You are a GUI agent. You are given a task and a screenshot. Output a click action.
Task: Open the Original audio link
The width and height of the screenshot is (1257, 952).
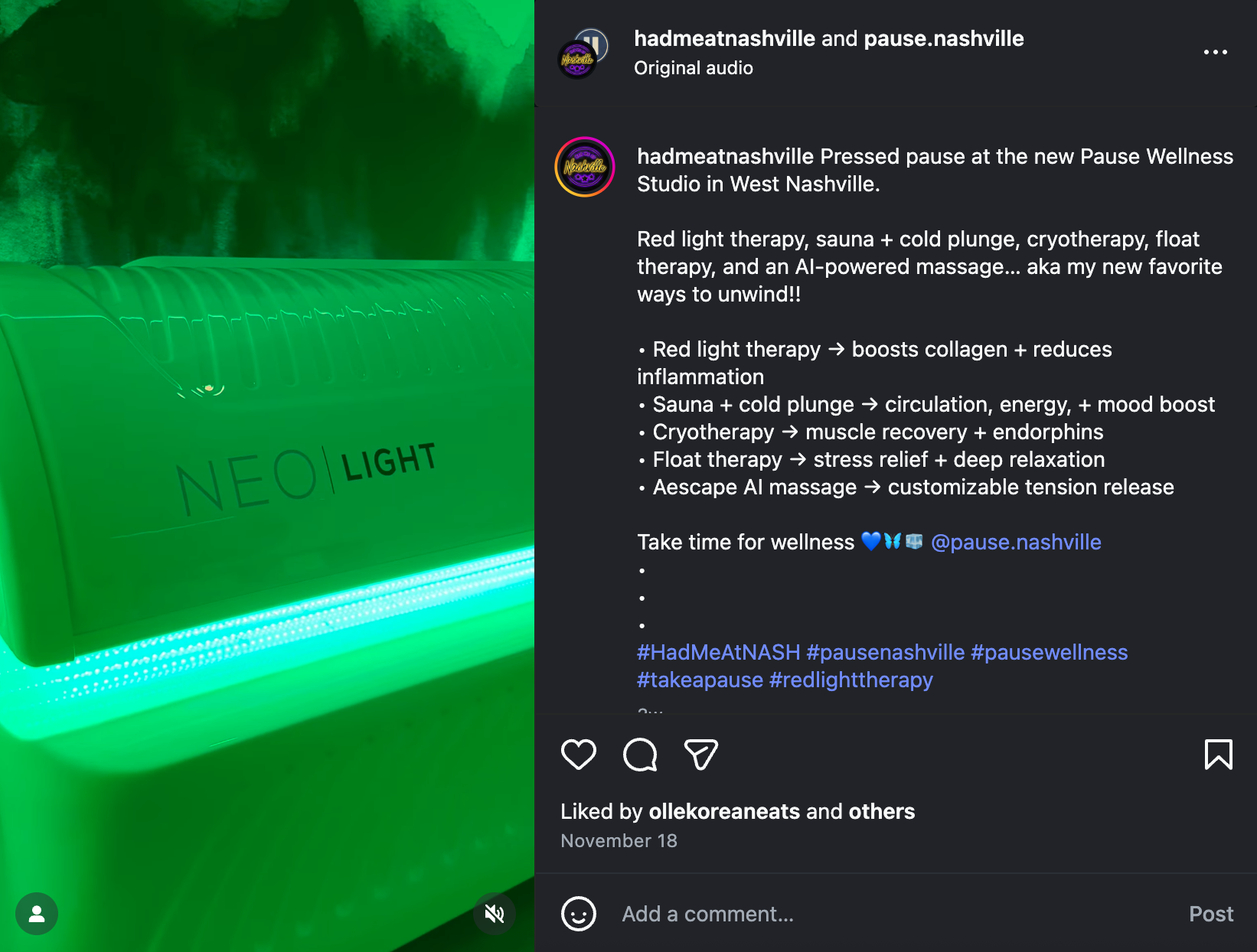click(694, 68)
